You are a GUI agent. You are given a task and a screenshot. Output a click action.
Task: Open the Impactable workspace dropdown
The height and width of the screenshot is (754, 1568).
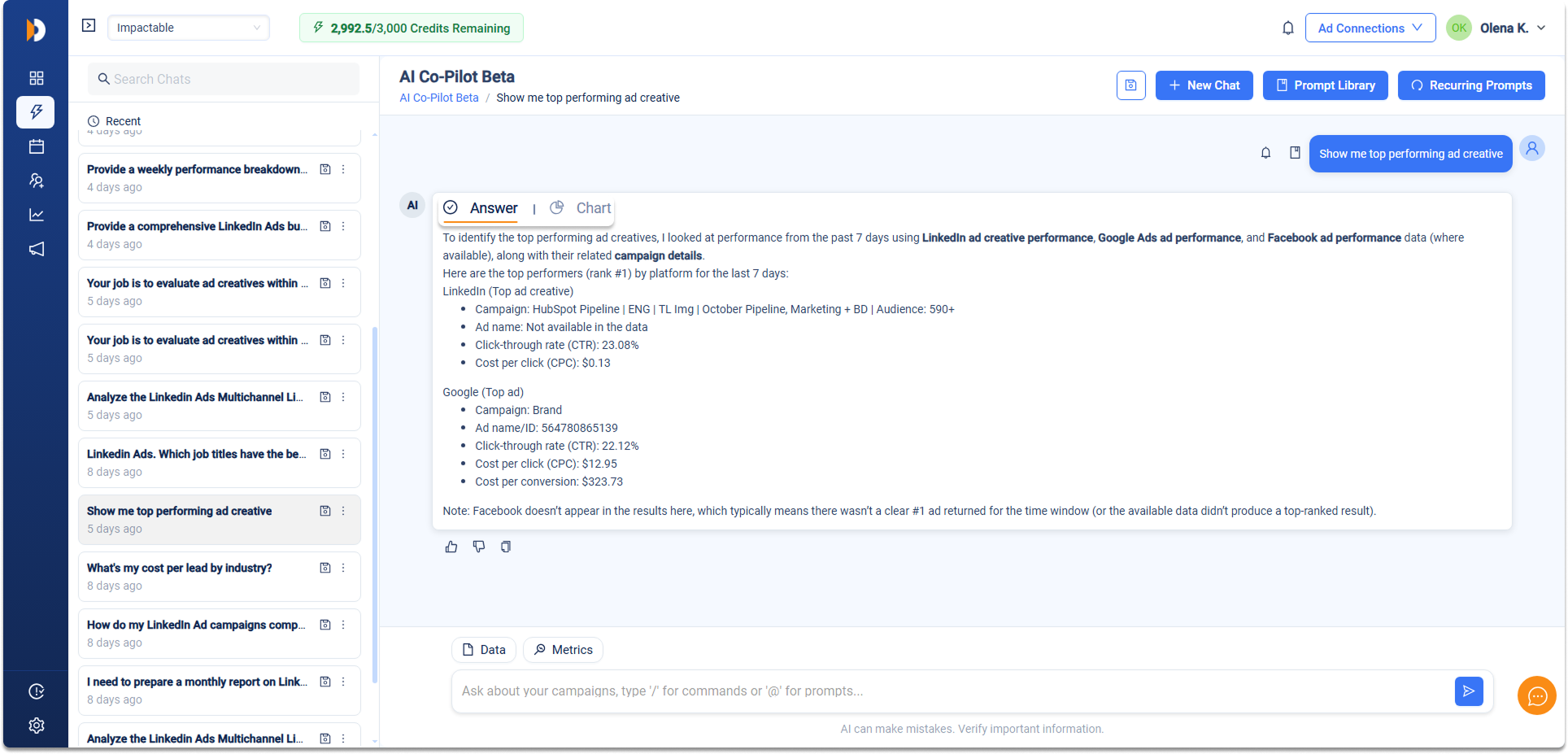coord(188,28)
